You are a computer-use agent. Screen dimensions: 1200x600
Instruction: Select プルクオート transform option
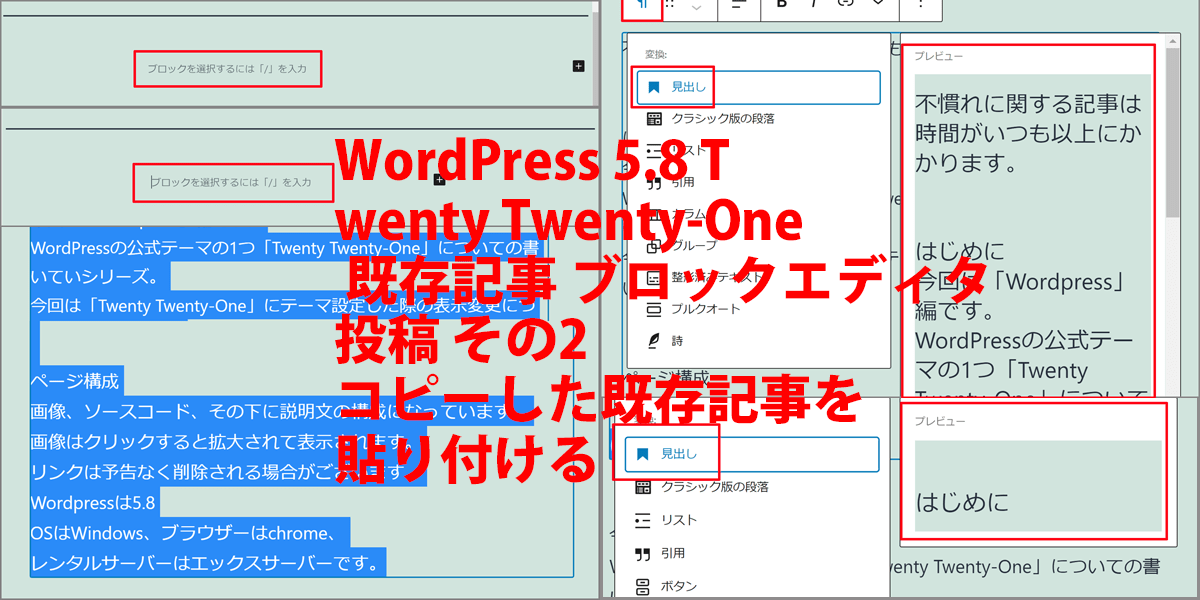pos(705,308)
